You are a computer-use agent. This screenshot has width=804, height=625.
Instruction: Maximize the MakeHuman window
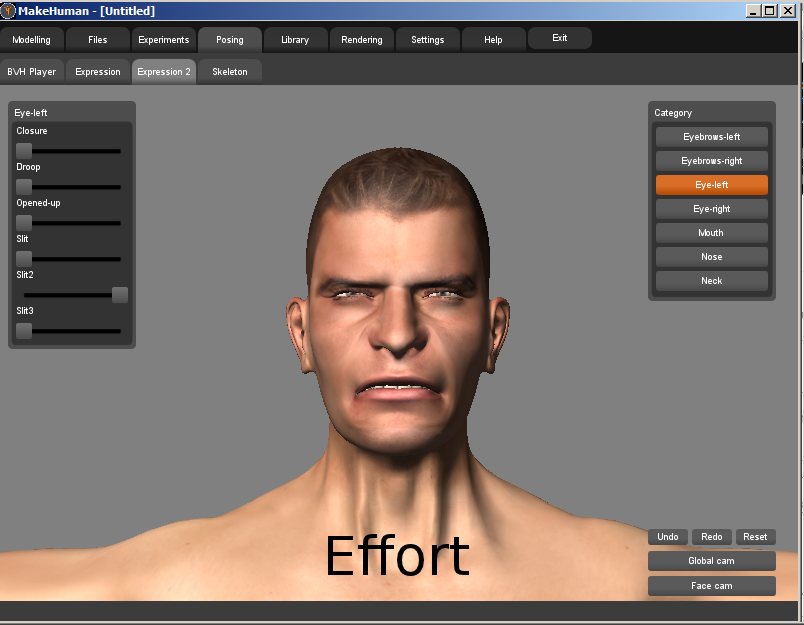click(x=770, y=11)
